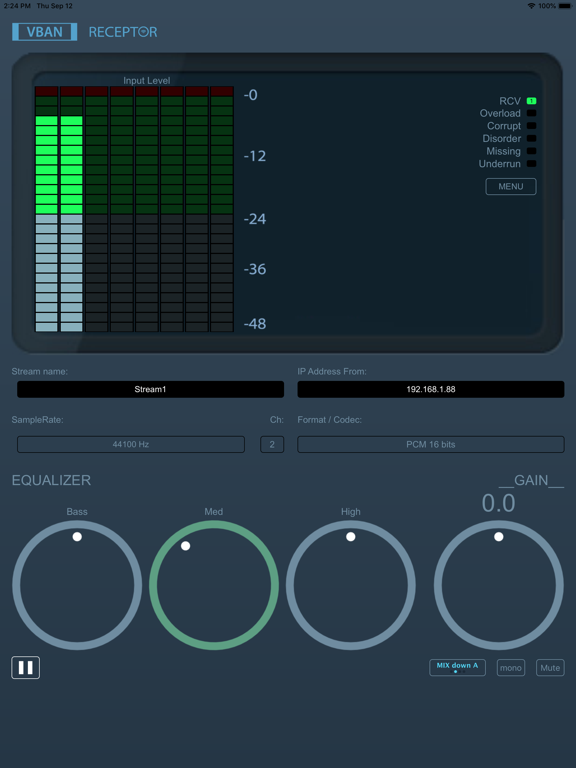The width and height of the screenshot is (576, 768).
Task: Pause the stream with the pause button
Action: click(x=25, y=668)
